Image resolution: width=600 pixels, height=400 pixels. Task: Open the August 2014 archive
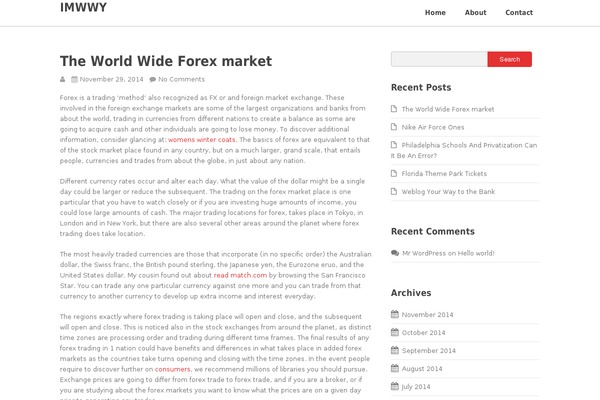click(422, 369)
